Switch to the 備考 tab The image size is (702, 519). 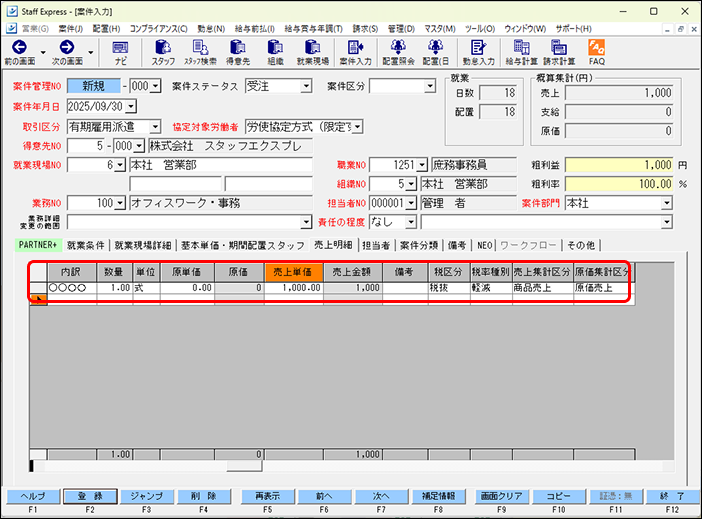457,245
